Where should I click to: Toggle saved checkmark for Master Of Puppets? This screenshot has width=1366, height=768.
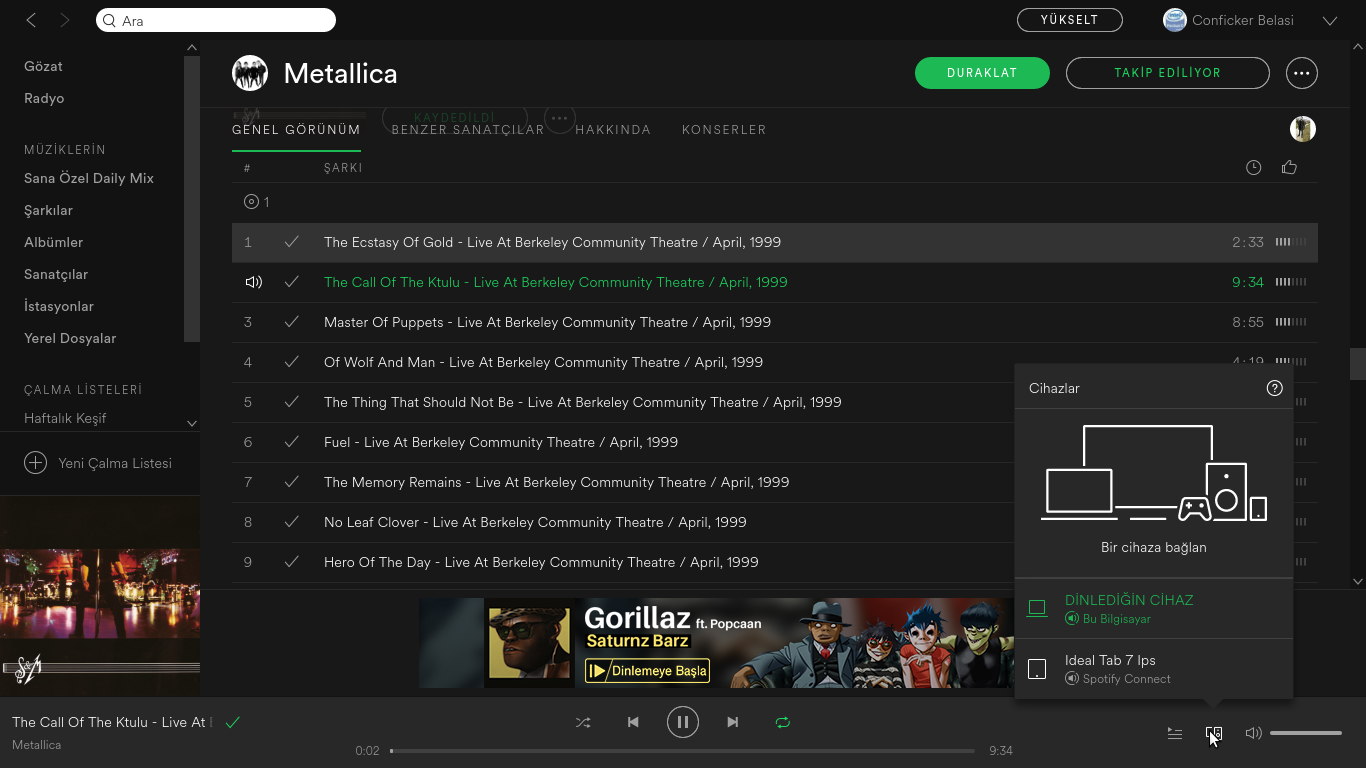point(292,322)
